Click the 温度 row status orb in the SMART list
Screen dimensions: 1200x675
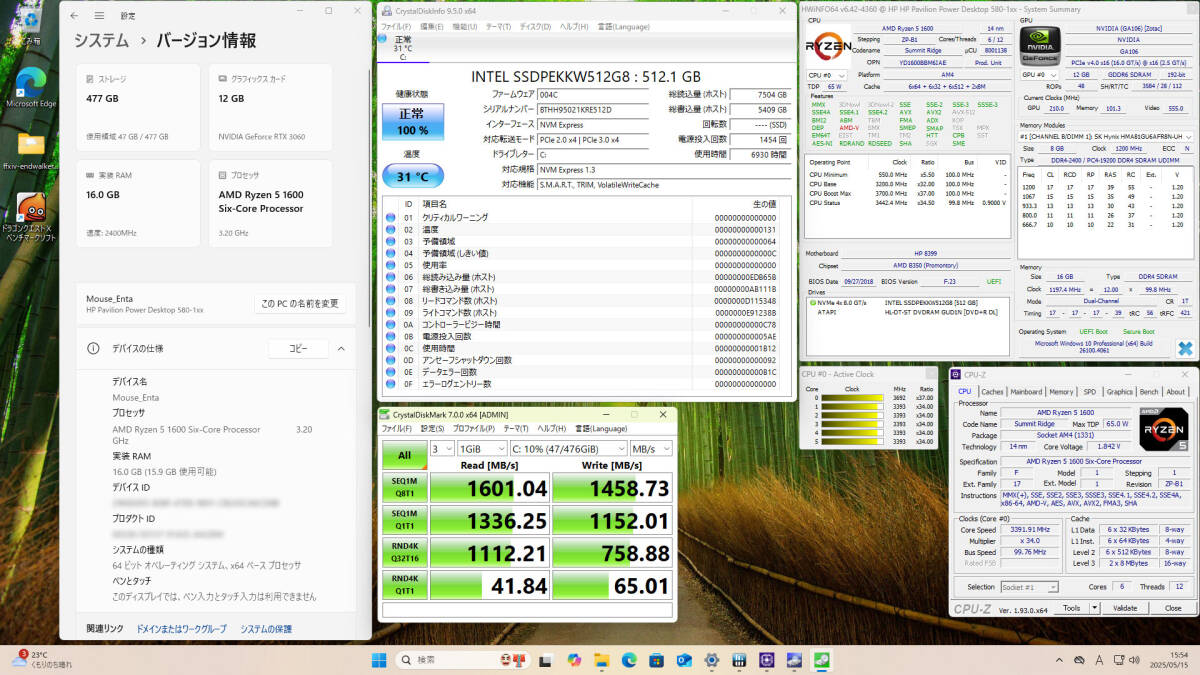point(391,229)
